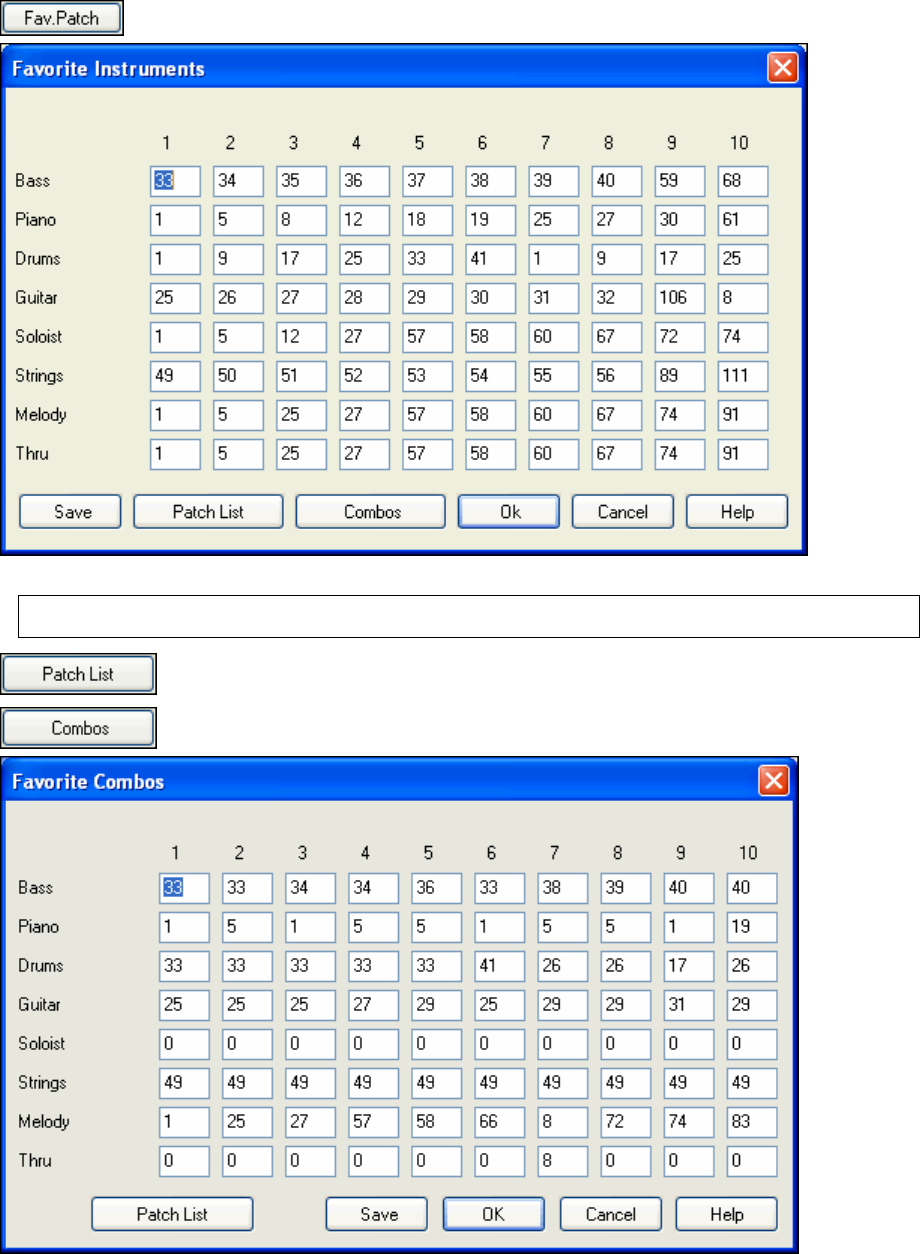Open Combos in Favorite Instruments dialog
Screen dimensions: 920x1254
pos(371,511)
